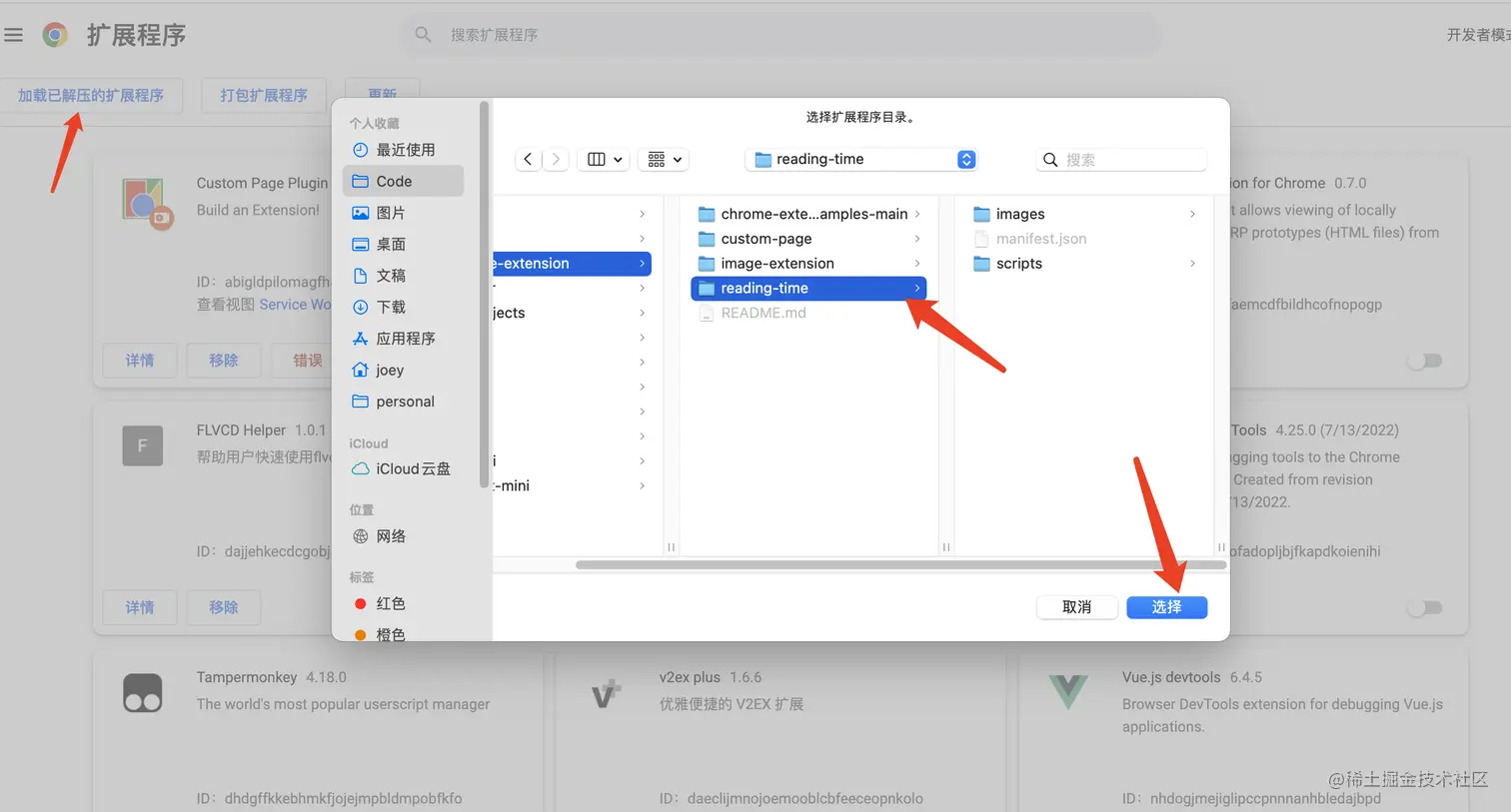Open Details (详情) for FLVCD Helper
This screenshot has height=812, width=1511.
pyautogui.click(x=140, y=607)
